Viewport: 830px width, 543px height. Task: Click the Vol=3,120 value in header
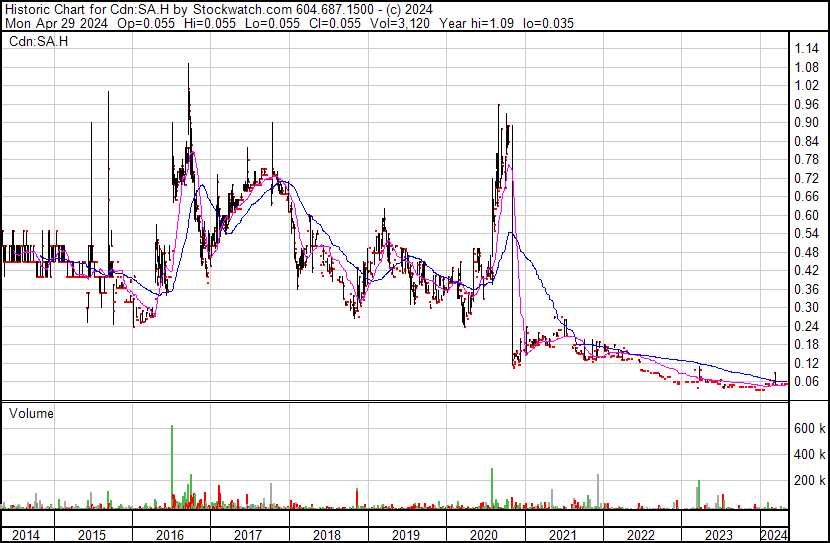click(x=400, y=23)
